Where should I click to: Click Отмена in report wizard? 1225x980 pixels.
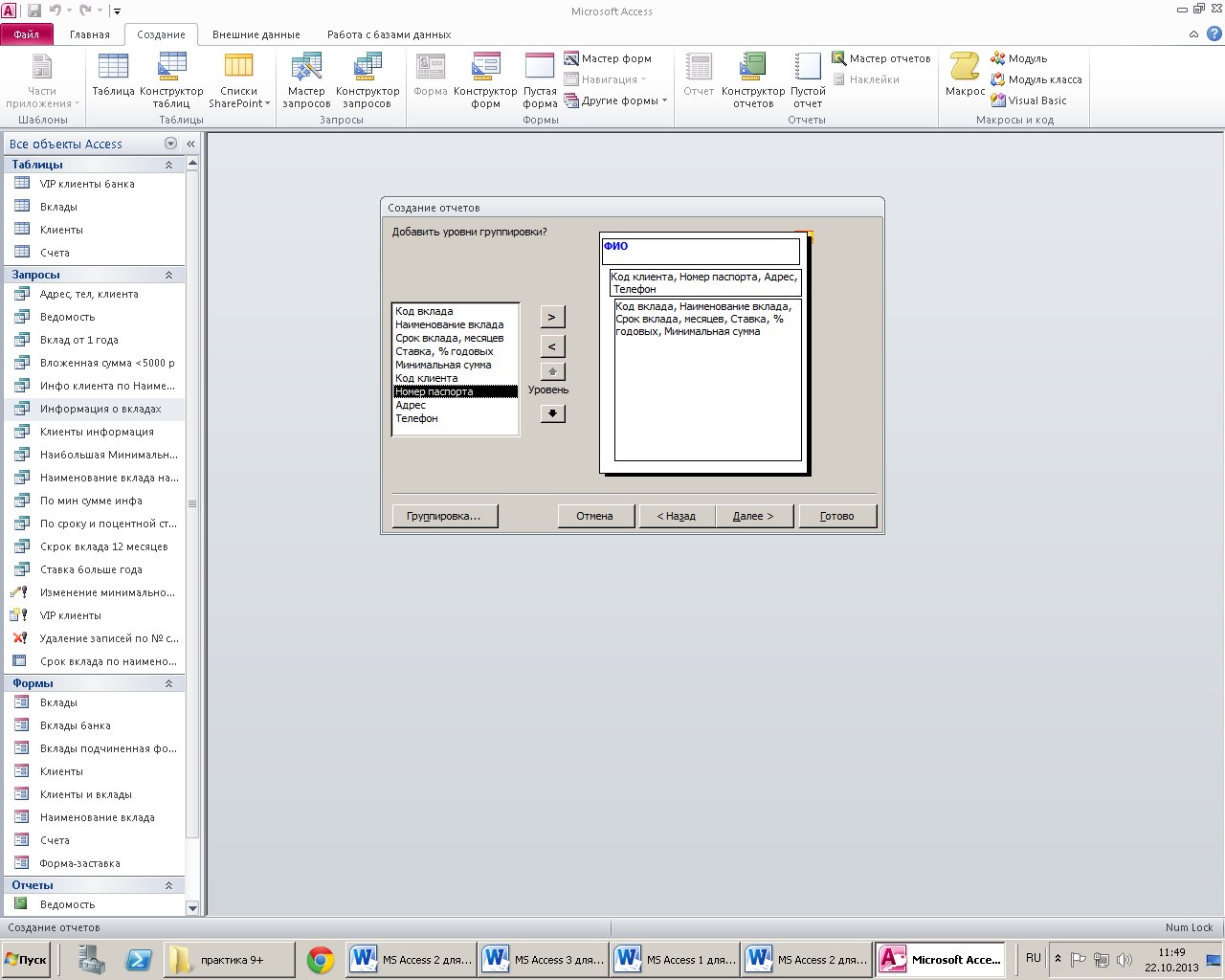click(x=595, y=516)
